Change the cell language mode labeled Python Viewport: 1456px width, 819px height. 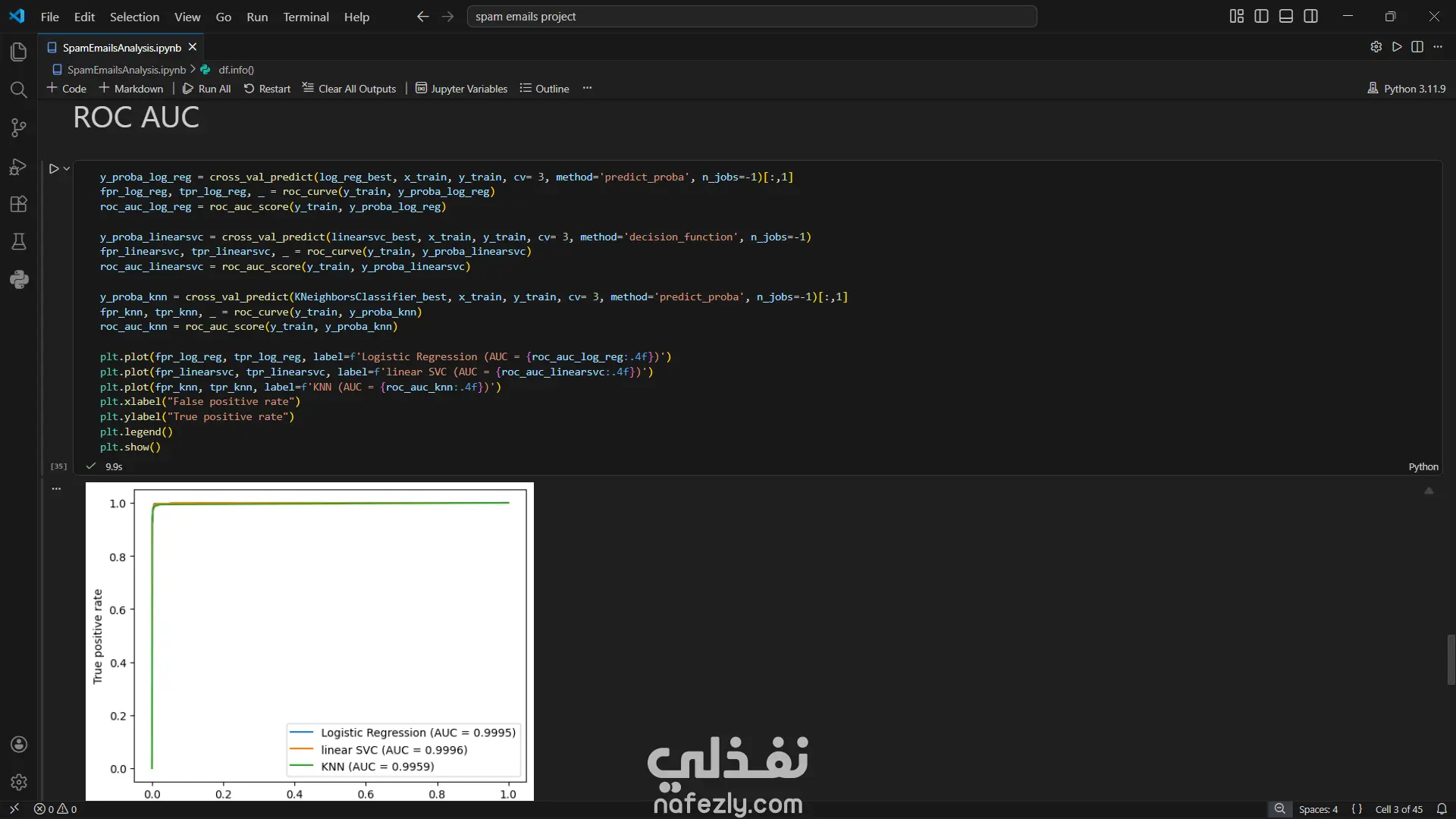[x=1423, y=467]
